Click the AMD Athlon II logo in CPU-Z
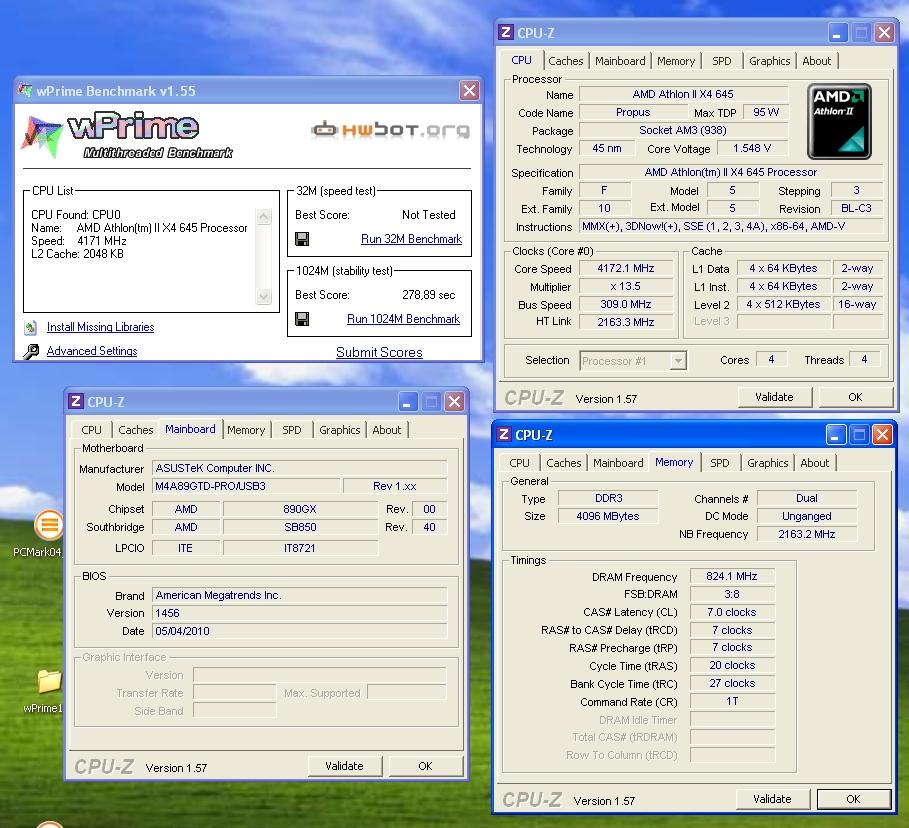This screenshot has height=828, width=909. [x=839, y=121]
